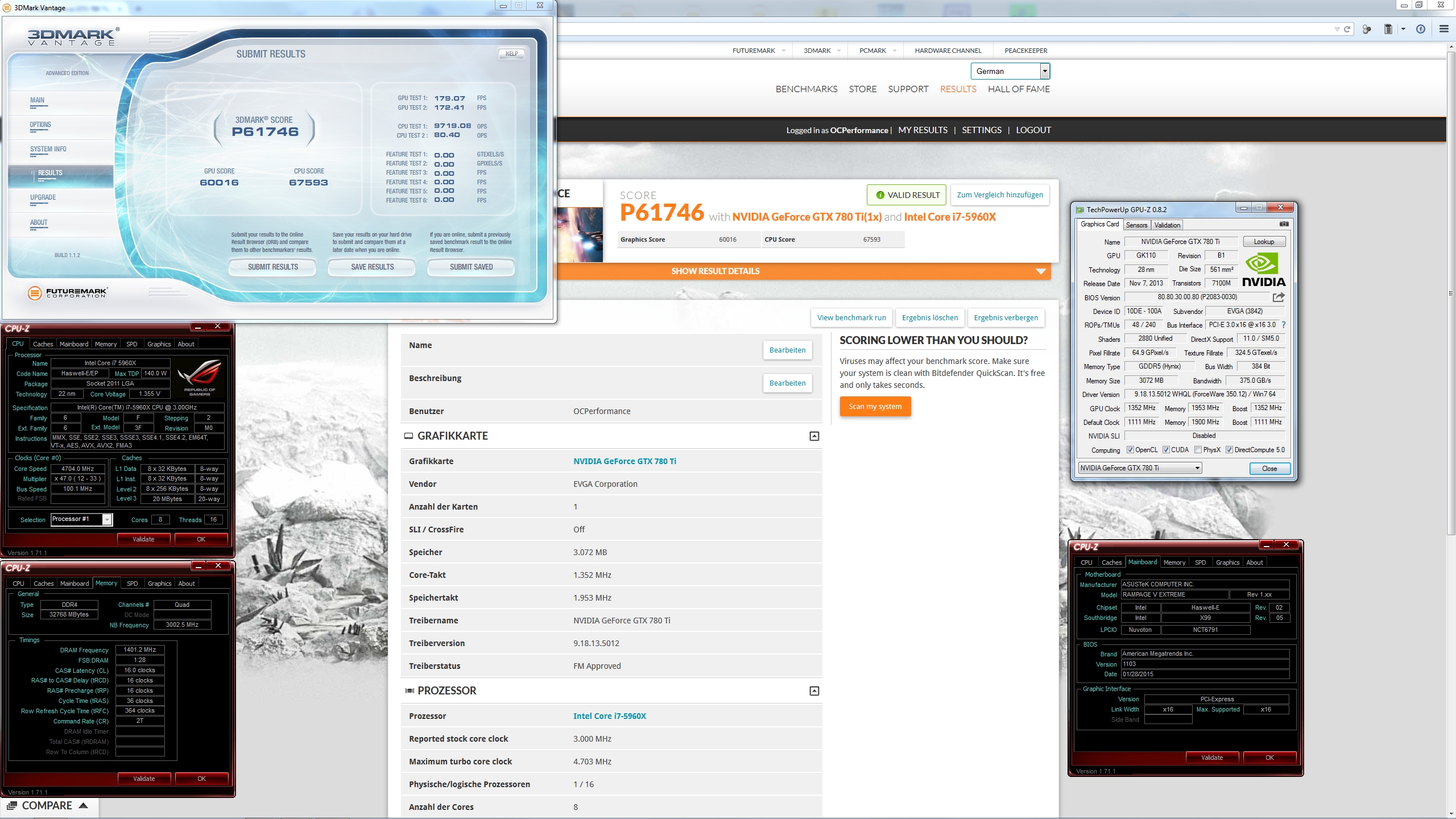Click the valid result info icon
The height and width of the screenshot is (819, 1456).
click(880, 195)
